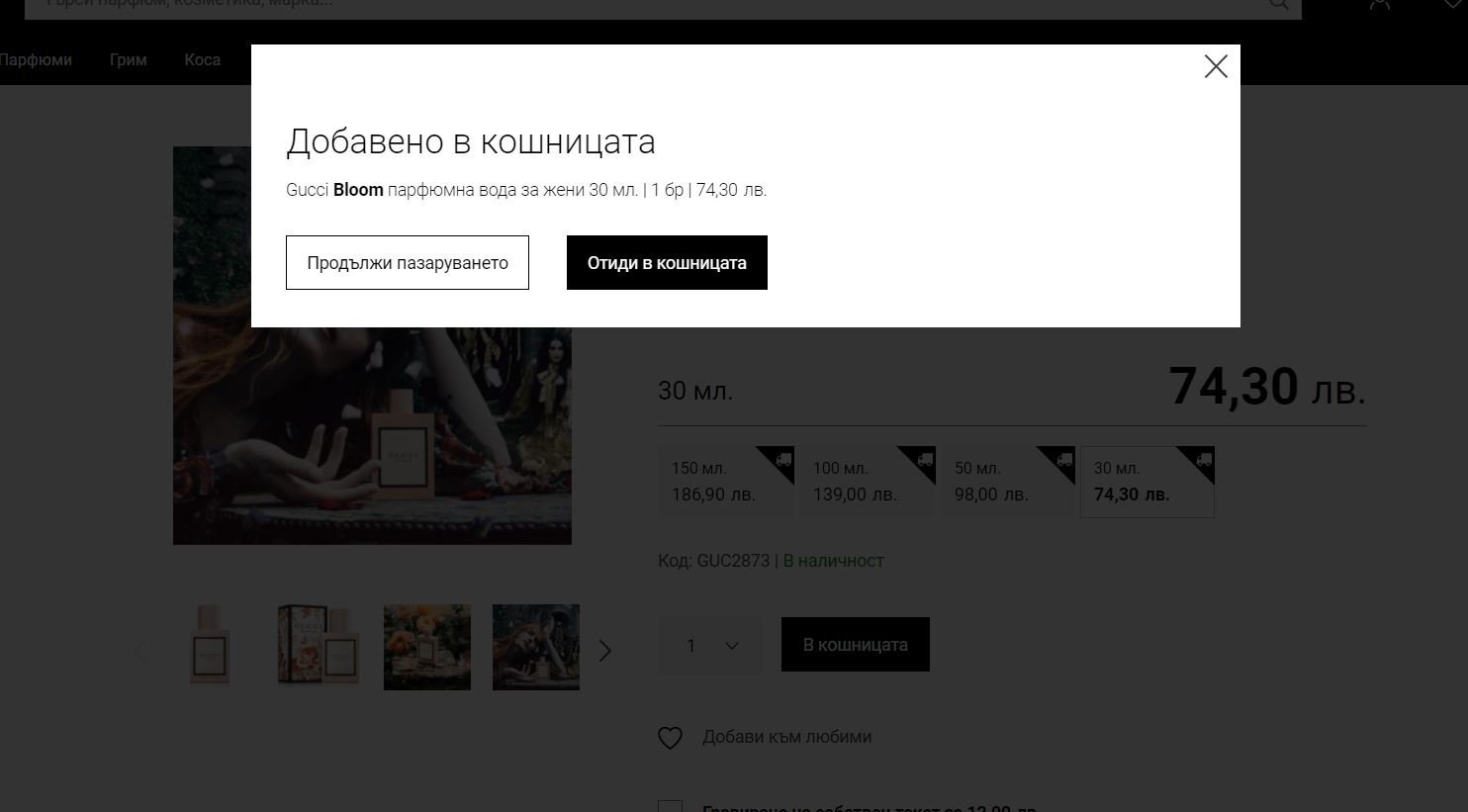Open the user account icon
The height and width of the screenshot is (812, 1468).
point(1379,4)
